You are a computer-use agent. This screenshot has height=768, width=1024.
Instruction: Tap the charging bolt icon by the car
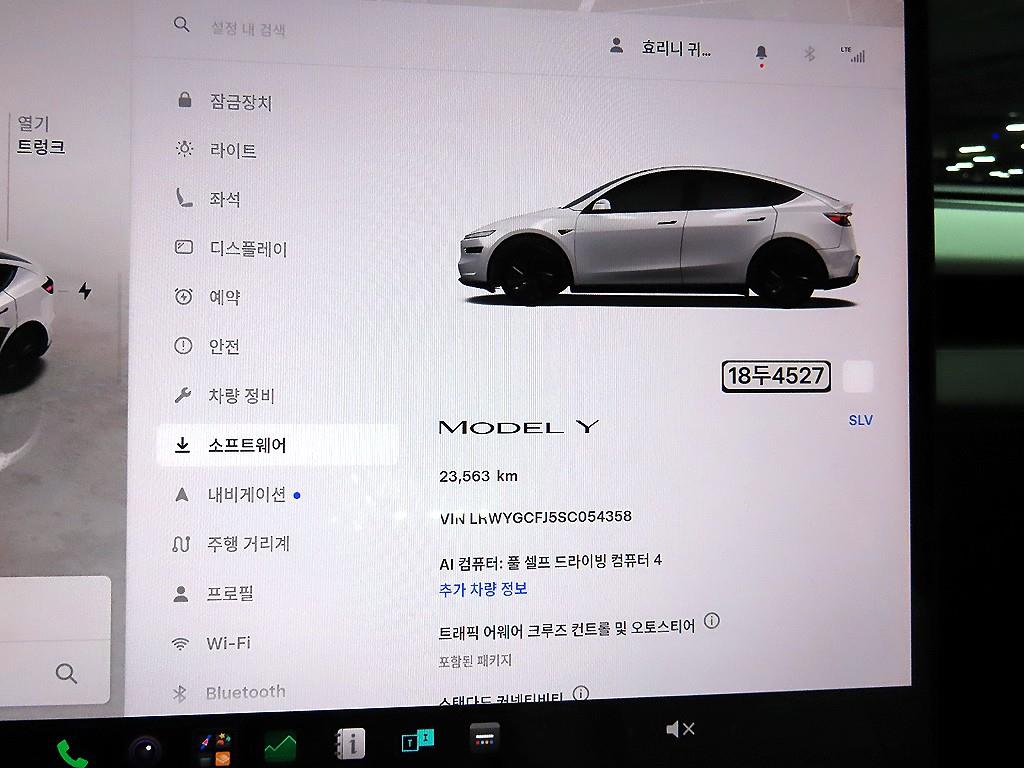point(85,290)
